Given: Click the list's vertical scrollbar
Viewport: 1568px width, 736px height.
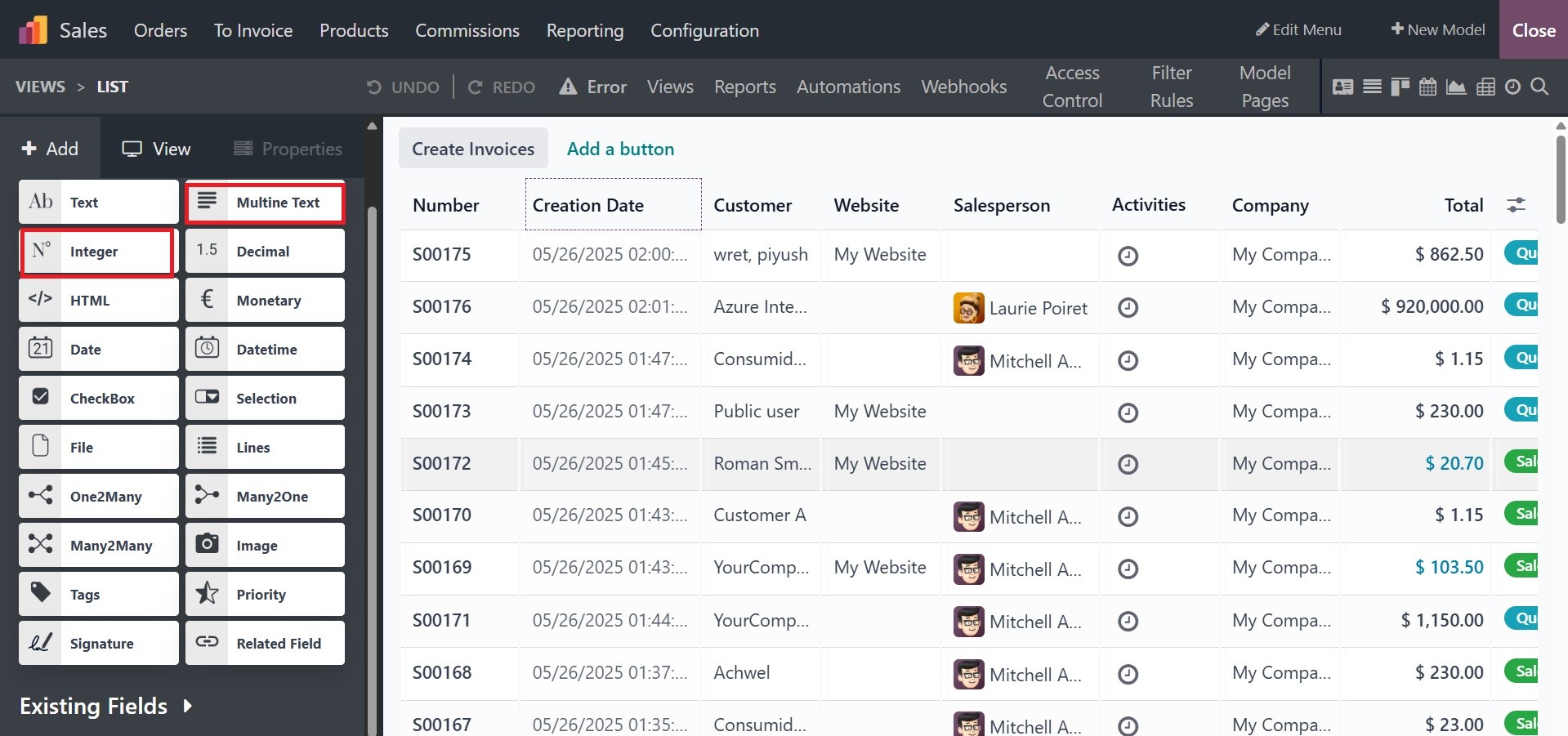Looking at the screenshot, I should tap(1561, 180).
